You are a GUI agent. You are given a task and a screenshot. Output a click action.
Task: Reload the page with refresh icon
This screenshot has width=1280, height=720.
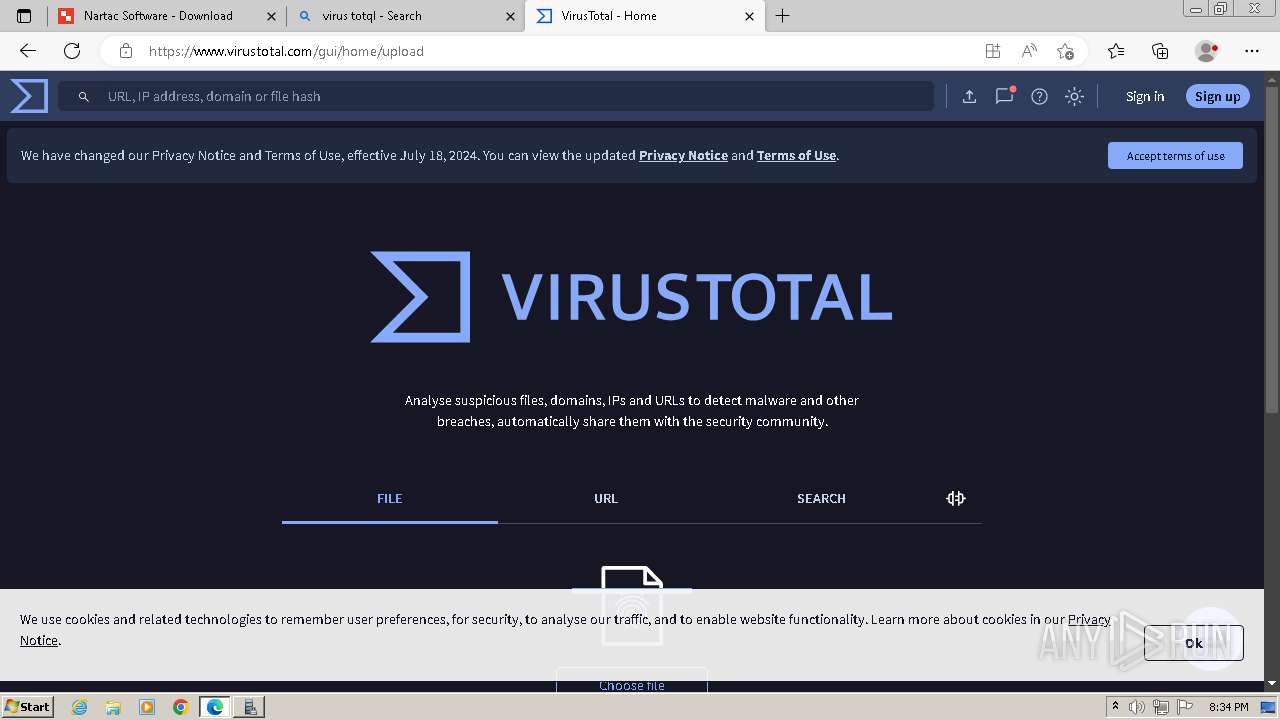[x=72, y=51]
